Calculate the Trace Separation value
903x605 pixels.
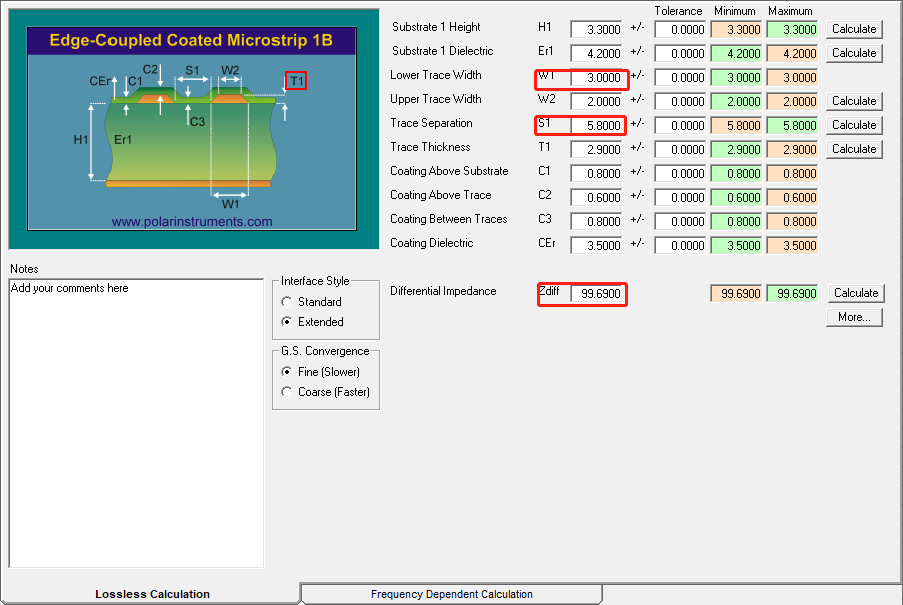click(x=854, y=125)
